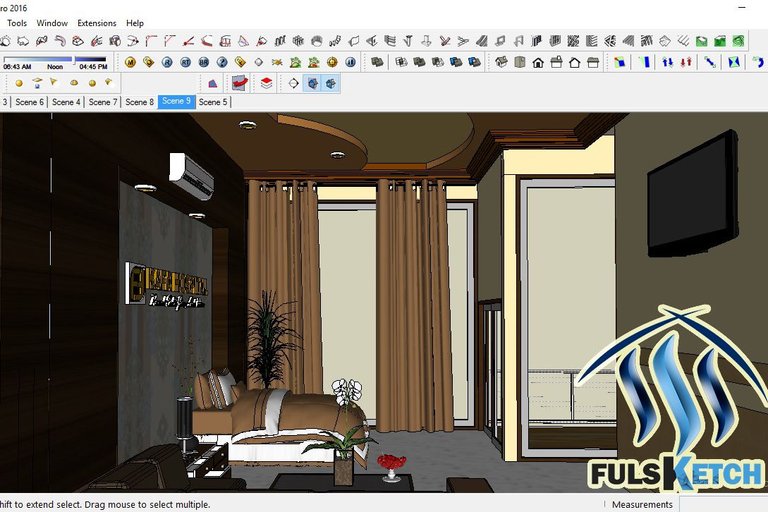This screenshot has height=512, width=768.
Task: Select the active Scene 9 tab
Action: [x=176, y=101]
